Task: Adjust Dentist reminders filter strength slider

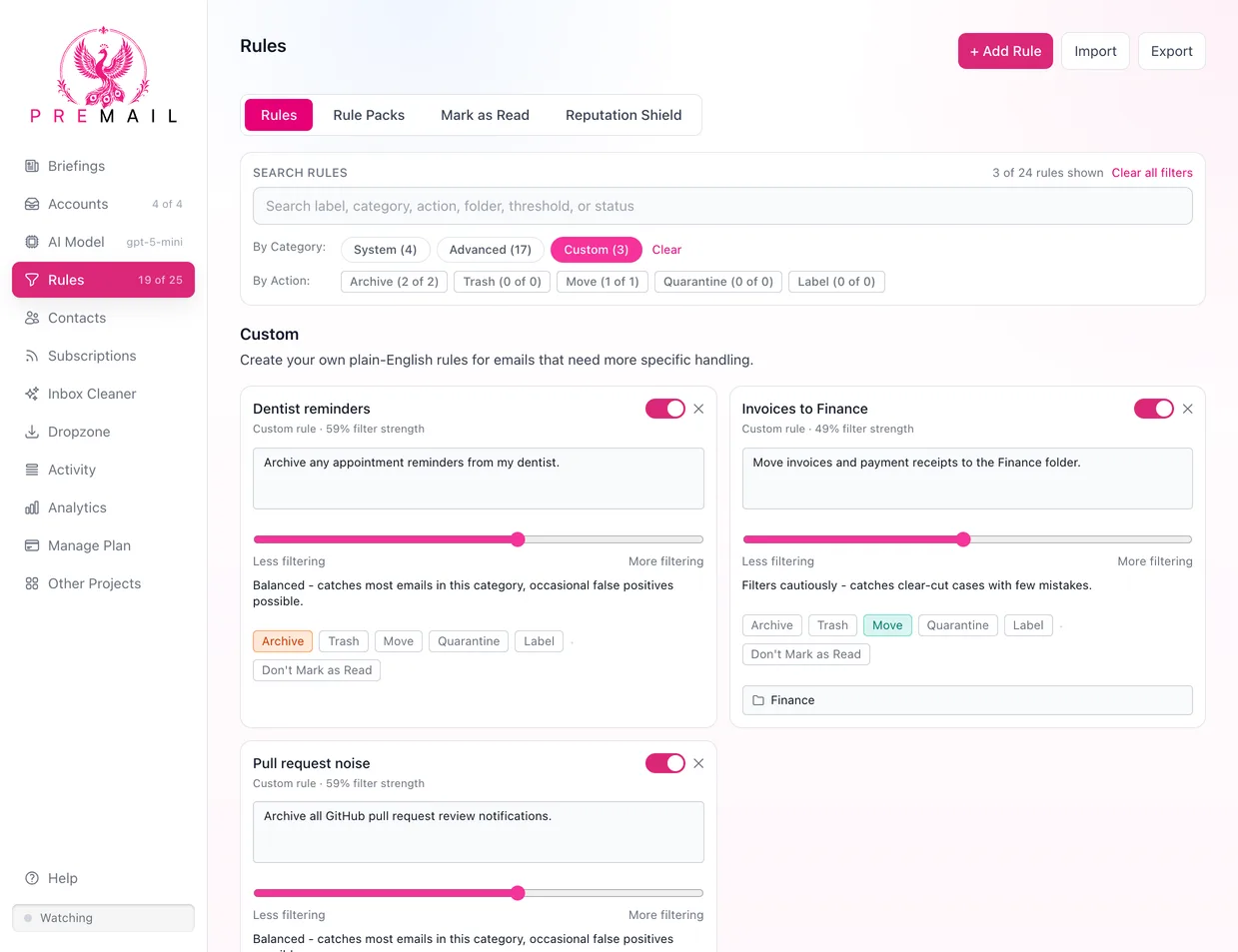Action: click(479, 539)
